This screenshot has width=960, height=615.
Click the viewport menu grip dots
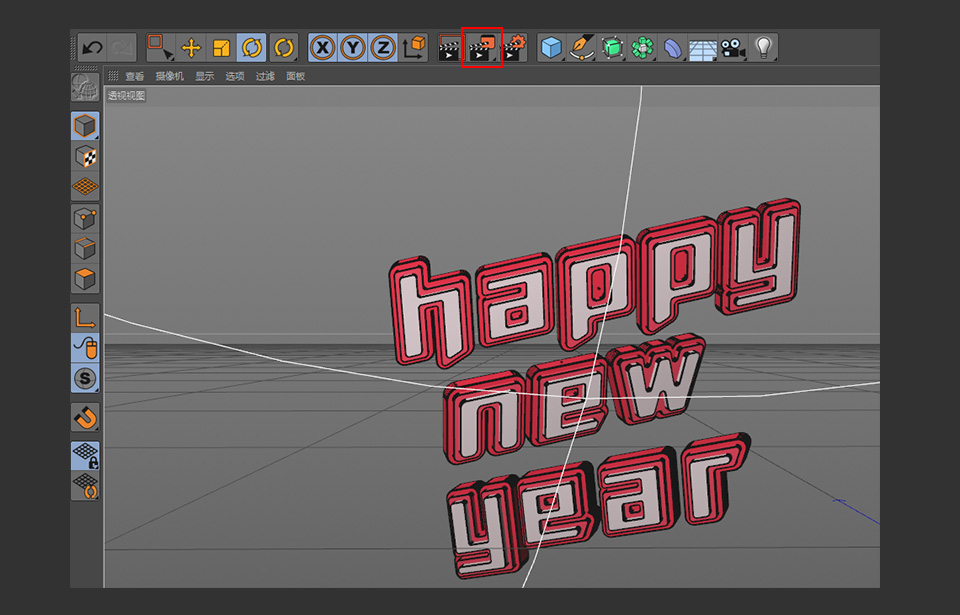tap(113, 76)
